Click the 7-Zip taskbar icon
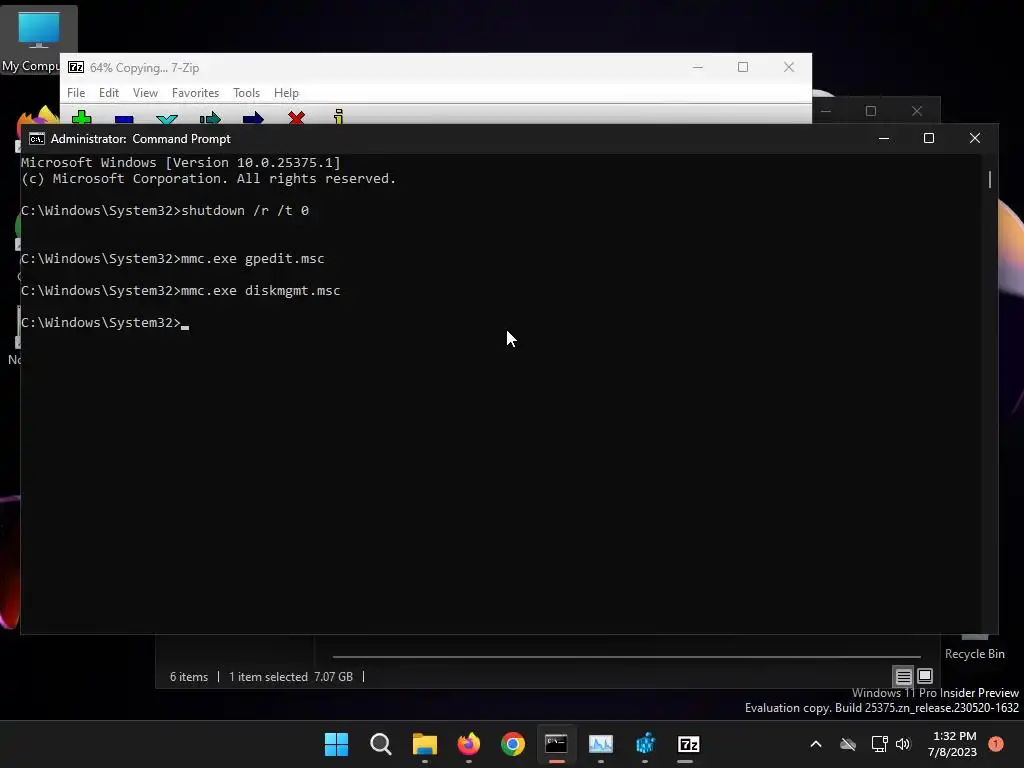This screenshot has height=768, width=1024. pyautogui.click(x=689, y=744)
